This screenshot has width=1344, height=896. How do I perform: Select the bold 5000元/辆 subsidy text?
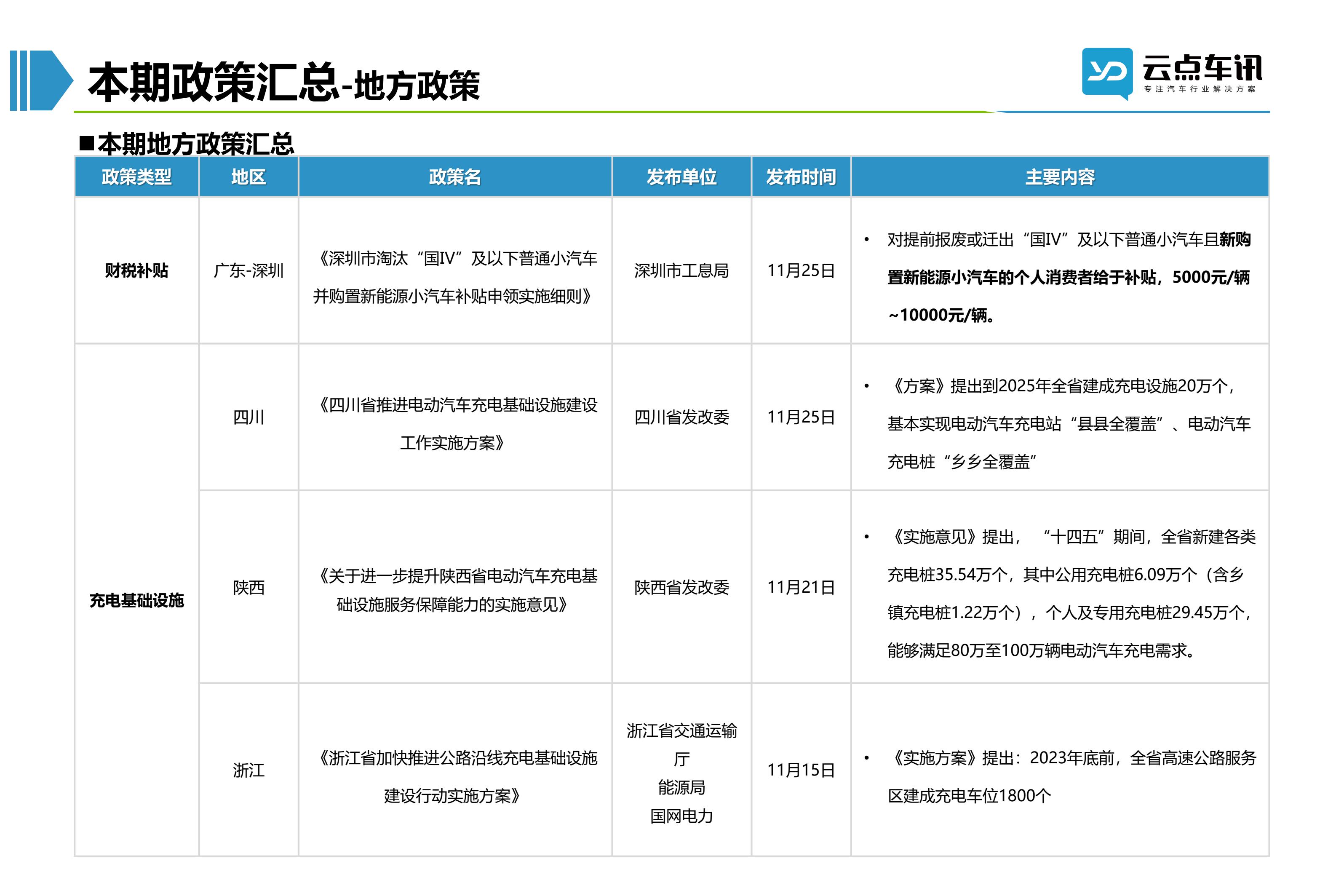[x=1211, y=277]
